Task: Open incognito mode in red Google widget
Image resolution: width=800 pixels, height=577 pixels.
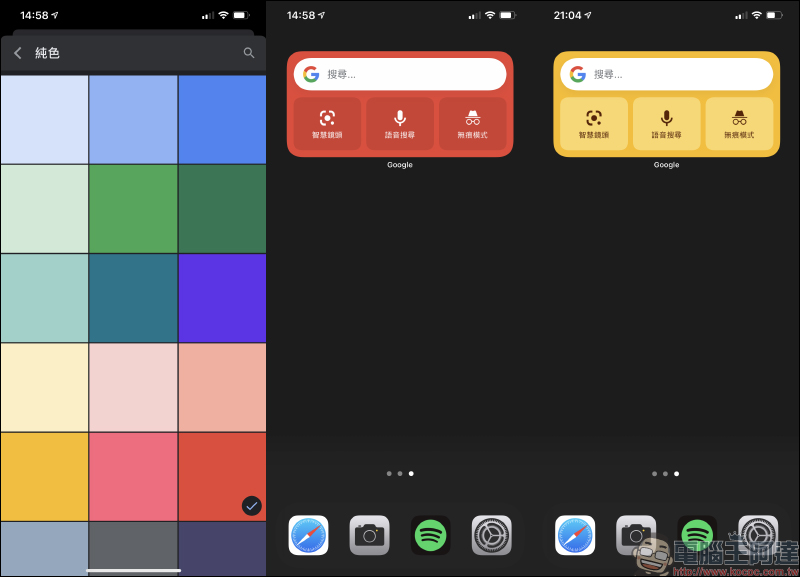Action: pos(472,123)
